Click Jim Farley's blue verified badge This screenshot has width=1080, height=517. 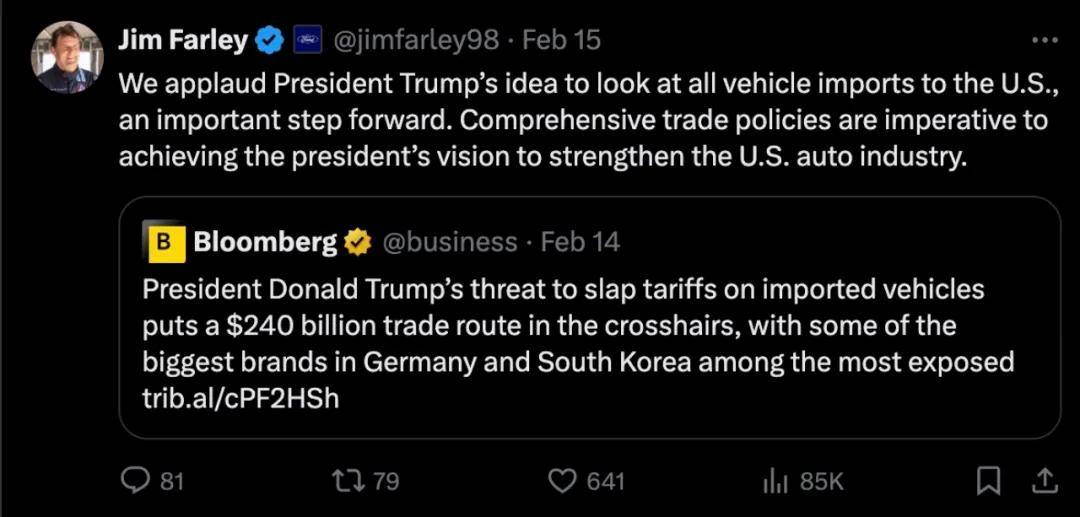(269, 41)
